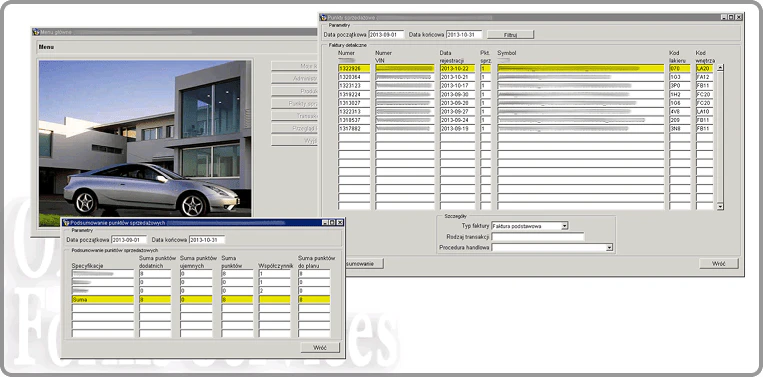Image resolution: width=763 pixels, height=377 pixels.
Task: Click paint code 3N8 cell
Action: click(x=680, y=128)
